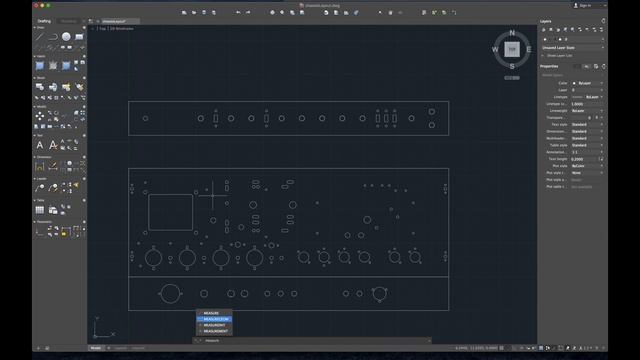The height and width of the screenshot is (360, 640).
Task: Collapse the Hatch section
Action: click(35, 56)
